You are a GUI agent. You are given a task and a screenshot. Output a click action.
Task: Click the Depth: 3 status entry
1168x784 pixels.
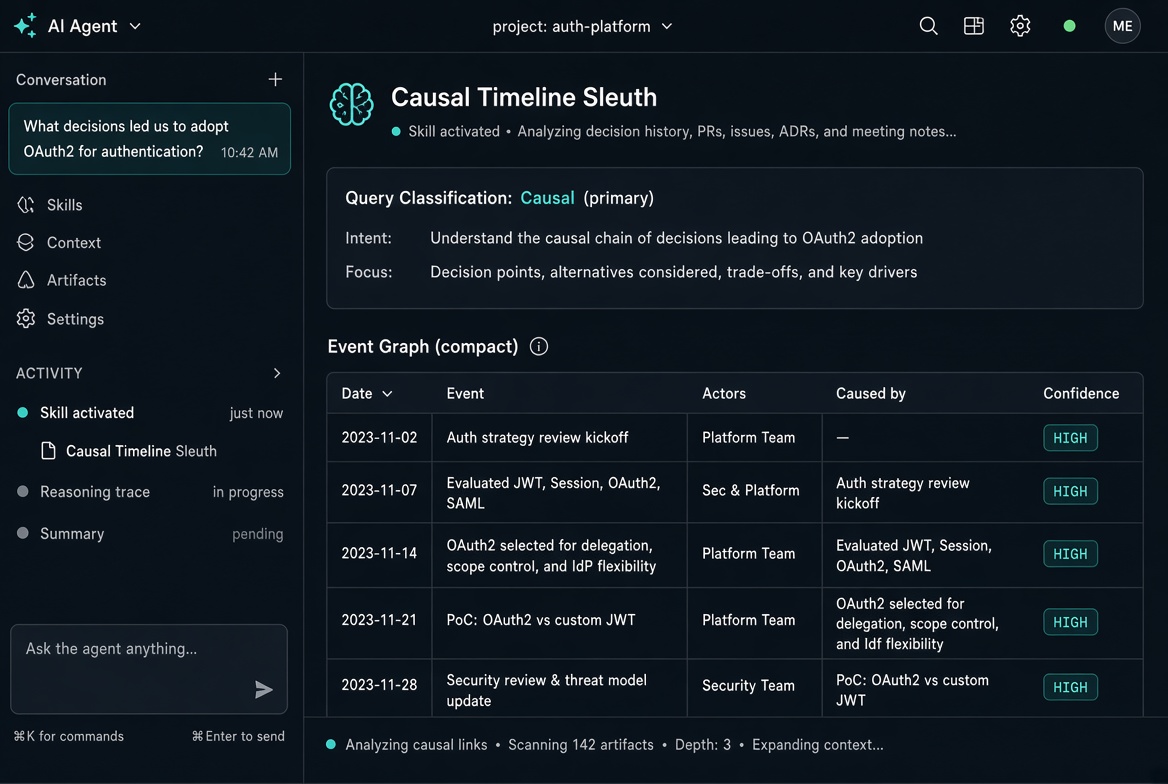point(702,745)
